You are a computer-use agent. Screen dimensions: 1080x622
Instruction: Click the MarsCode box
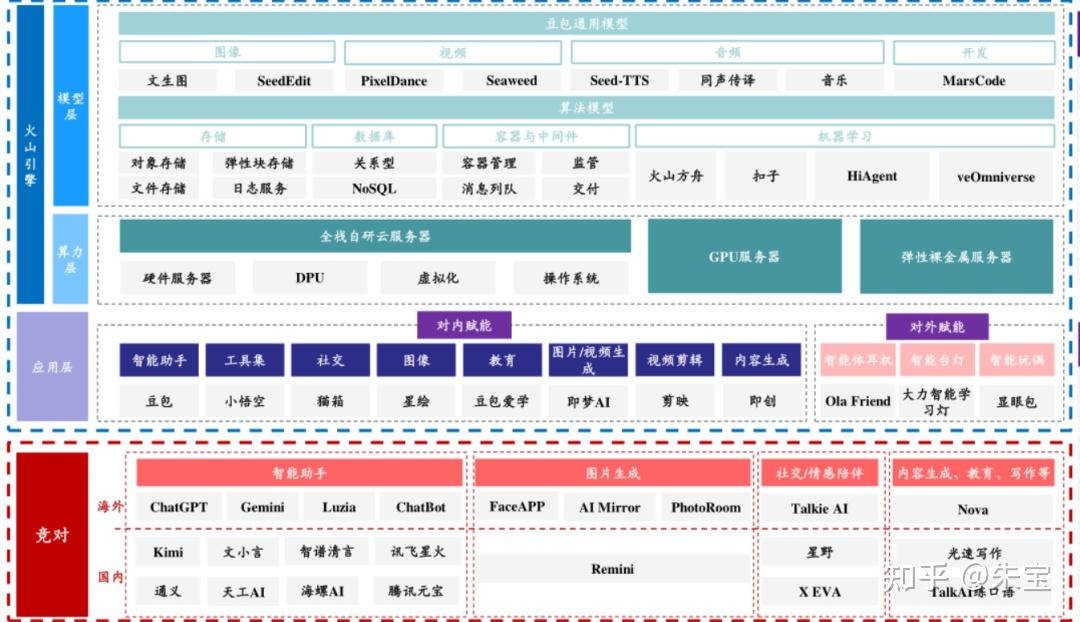click(974, 81)
